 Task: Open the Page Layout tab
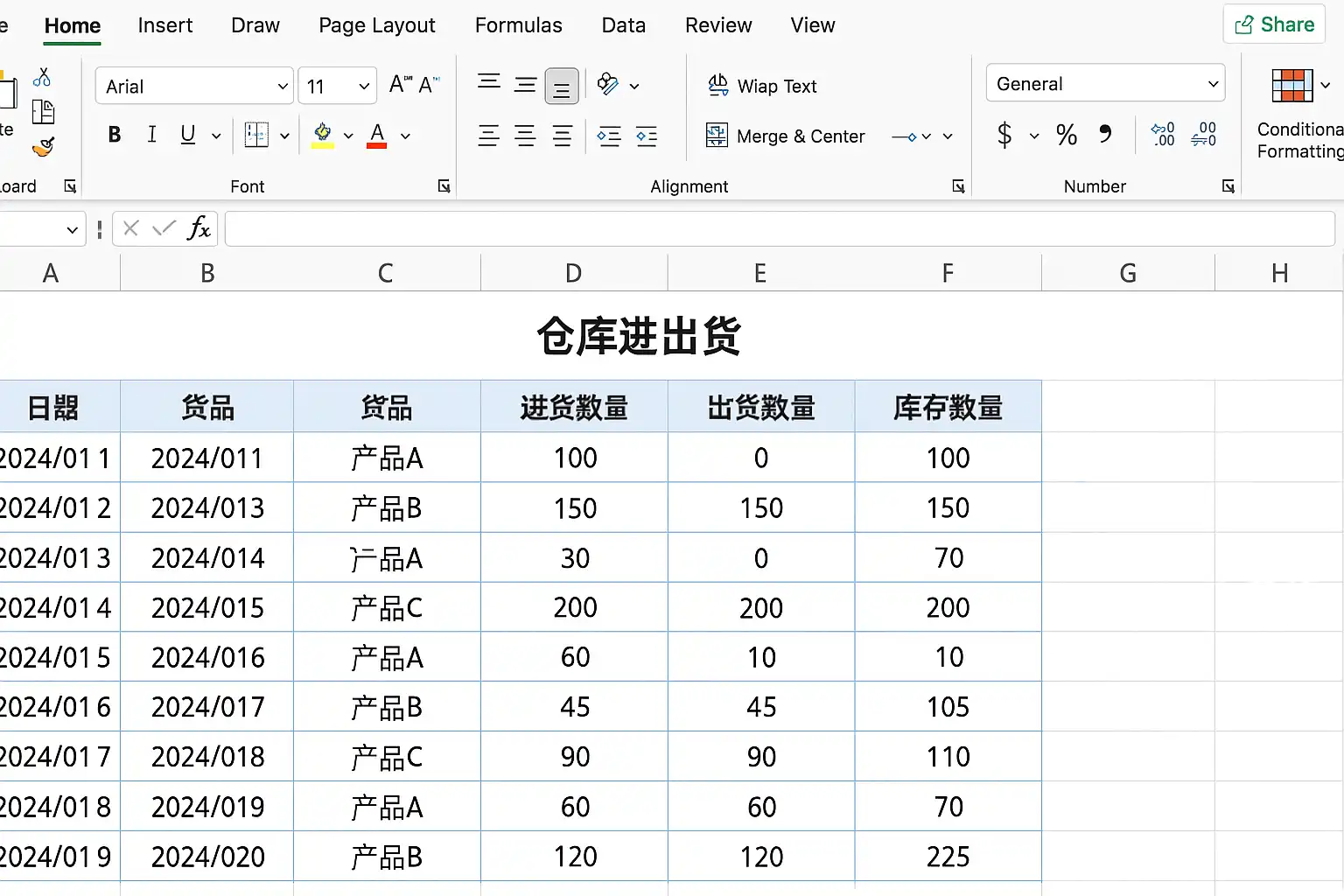(376, 25)
